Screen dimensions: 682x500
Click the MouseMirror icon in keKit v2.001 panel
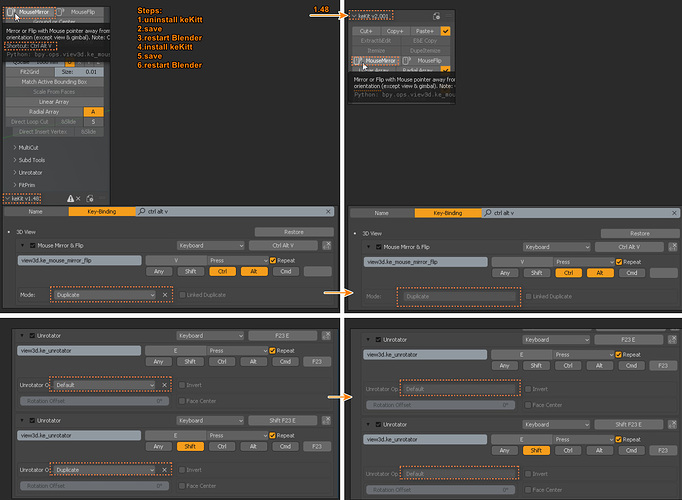357,60
